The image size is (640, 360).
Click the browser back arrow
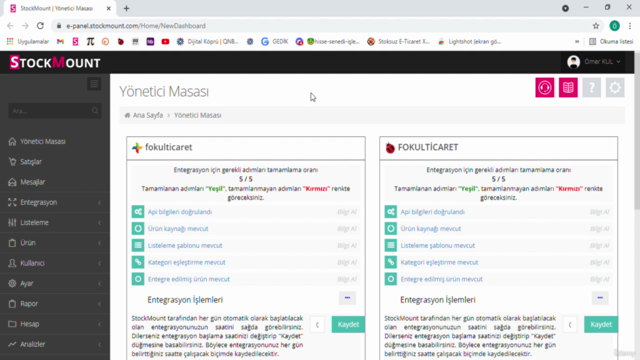tap(10, 26)
